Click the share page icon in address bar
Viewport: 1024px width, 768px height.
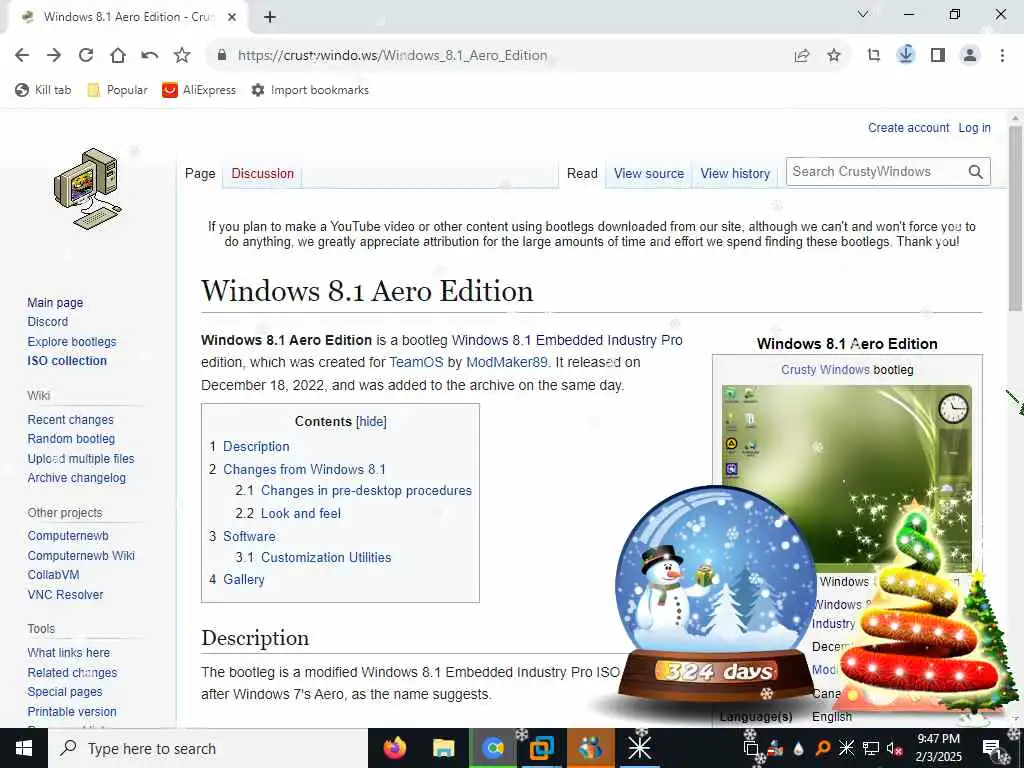pos(802,56)
